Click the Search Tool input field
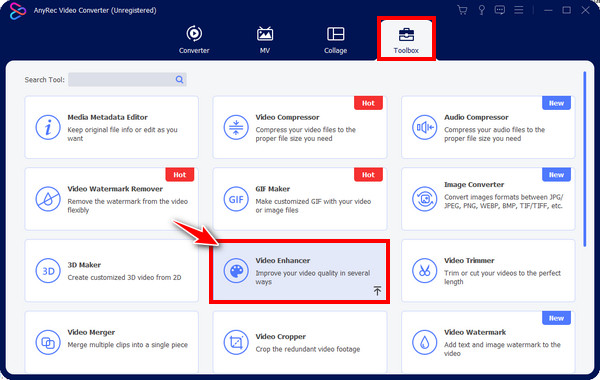The width and height of the screenshot is (600, 380). tap(127, 80)
